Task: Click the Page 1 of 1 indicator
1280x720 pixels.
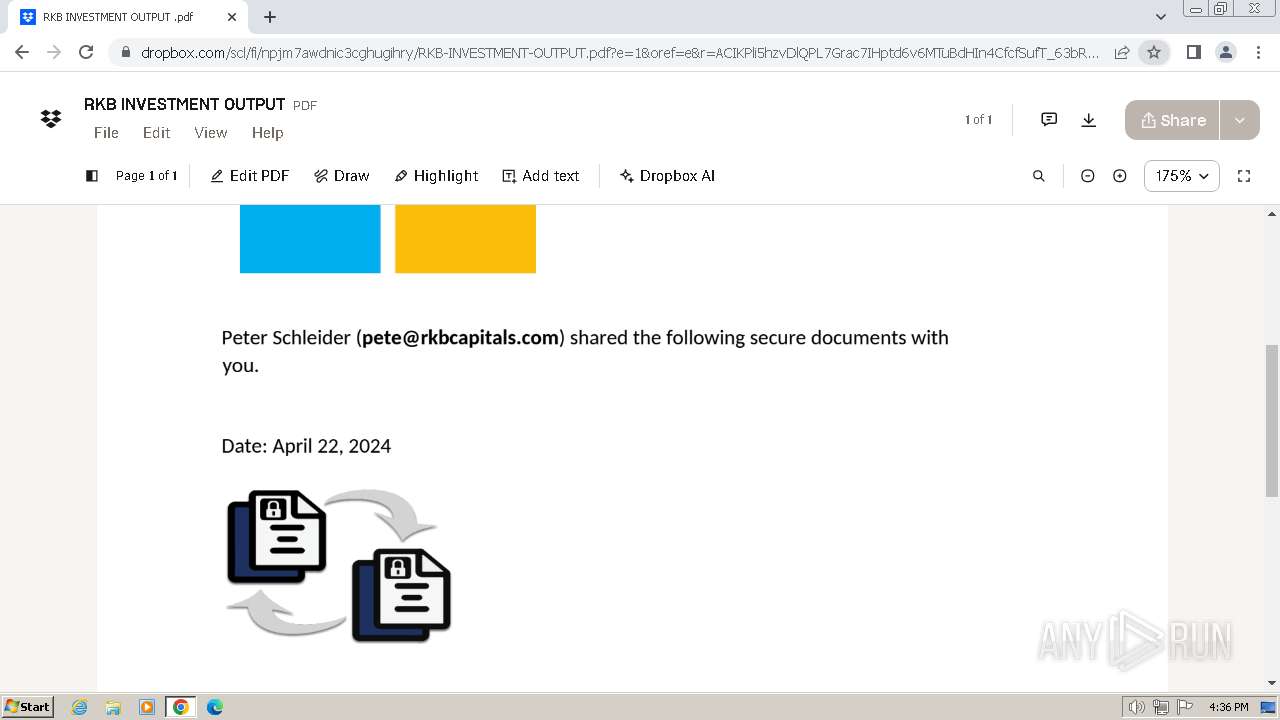Action: (146, 176)
